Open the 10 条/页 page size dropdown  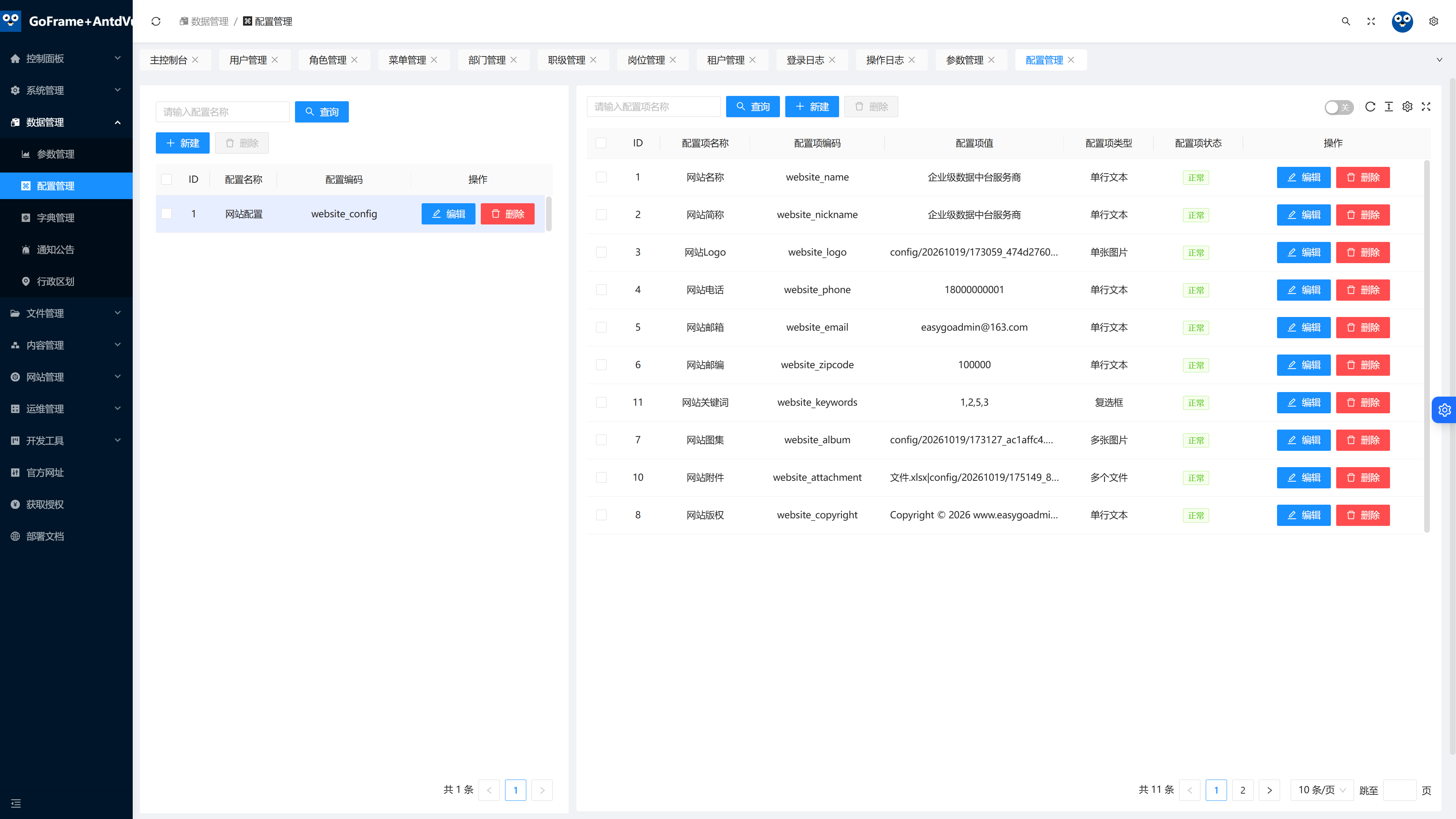pos(1321,790)
